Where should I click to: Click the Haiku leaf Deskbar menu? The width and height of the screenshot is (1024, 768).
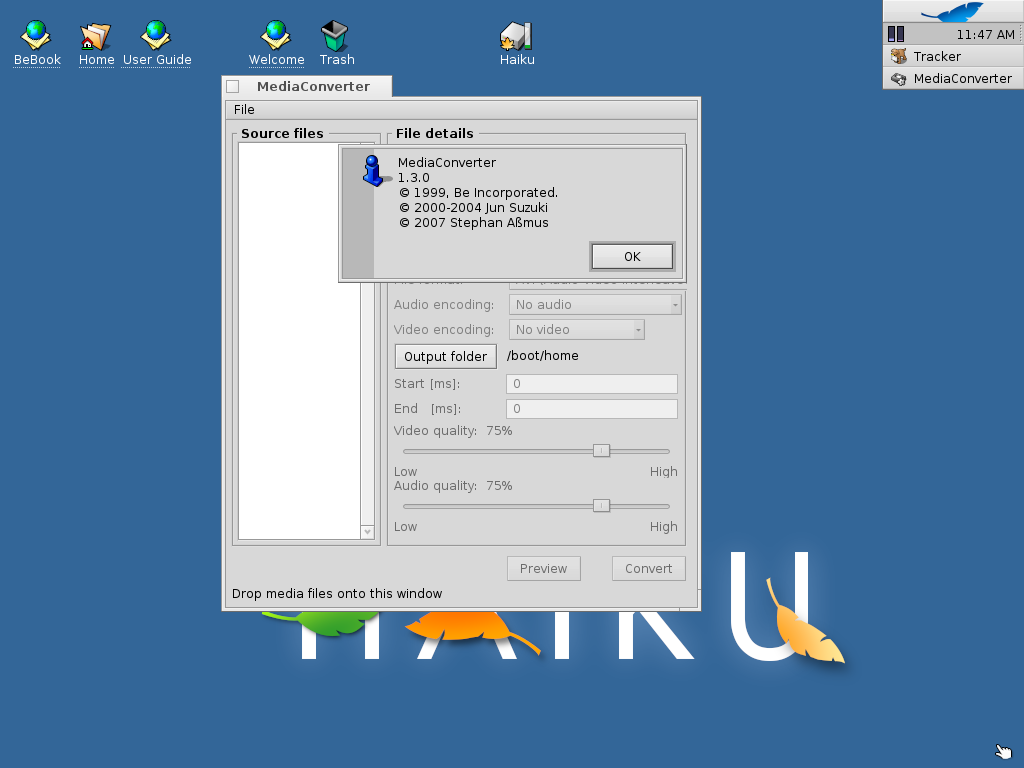point(953,11)
